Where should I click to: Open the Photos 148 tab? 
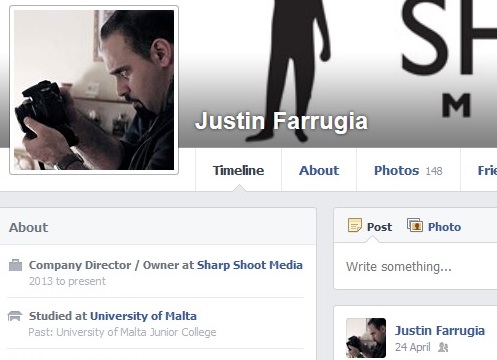[x=408, y=170]
